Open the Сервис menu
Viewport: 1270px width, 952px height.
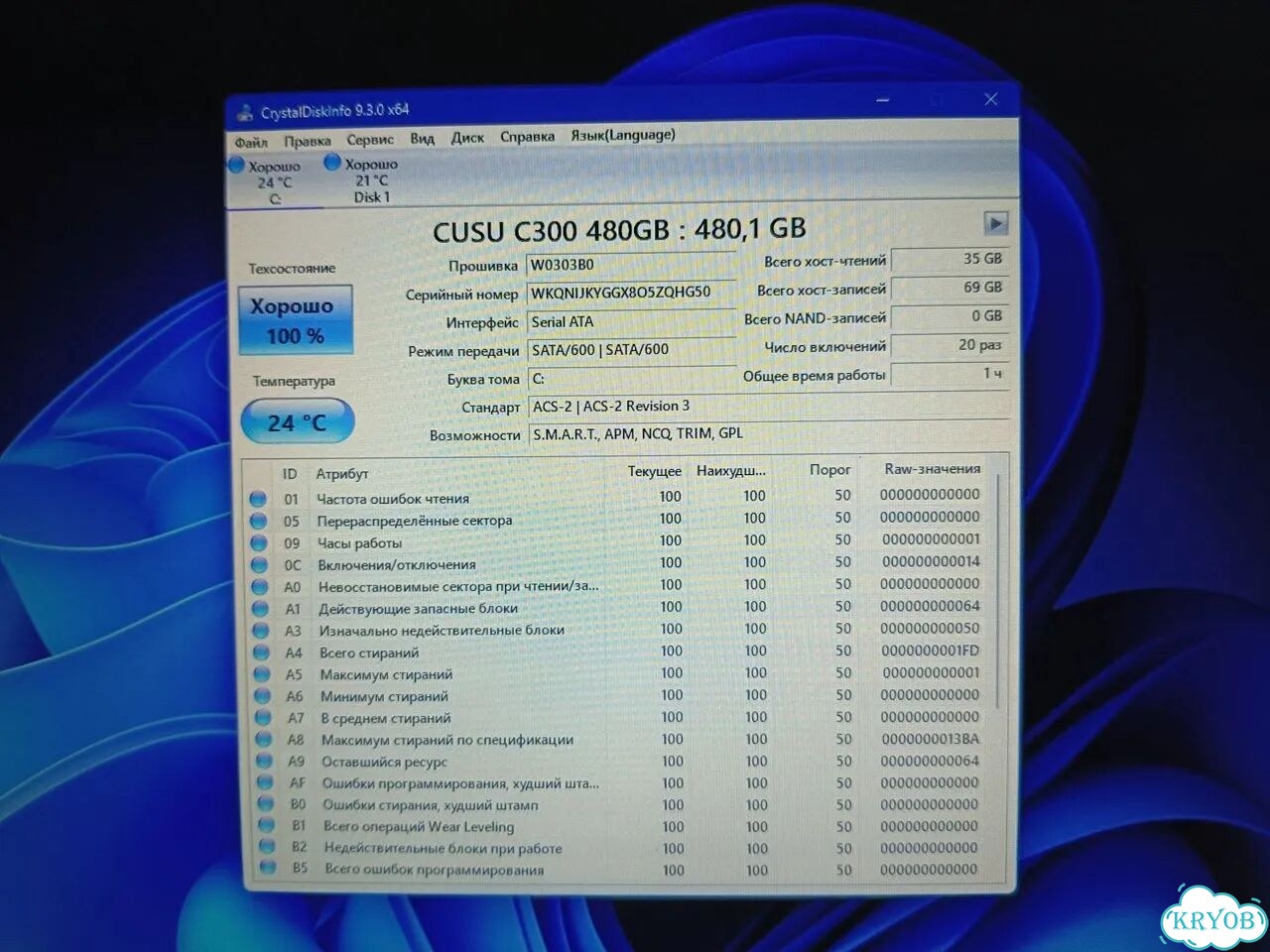(x=370, y=140)
